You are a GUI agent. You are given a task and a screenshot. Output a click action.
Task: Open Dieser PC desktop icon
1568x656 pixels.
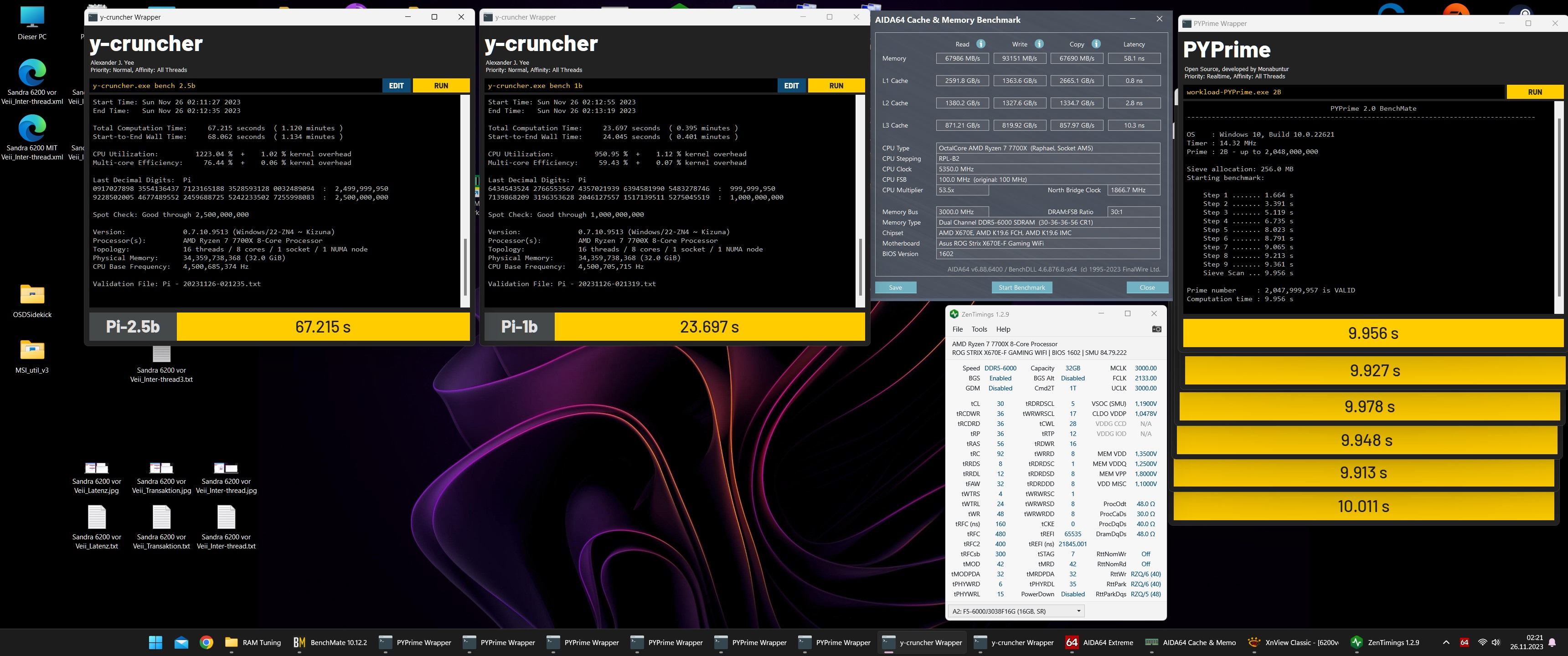pos(32,24)
